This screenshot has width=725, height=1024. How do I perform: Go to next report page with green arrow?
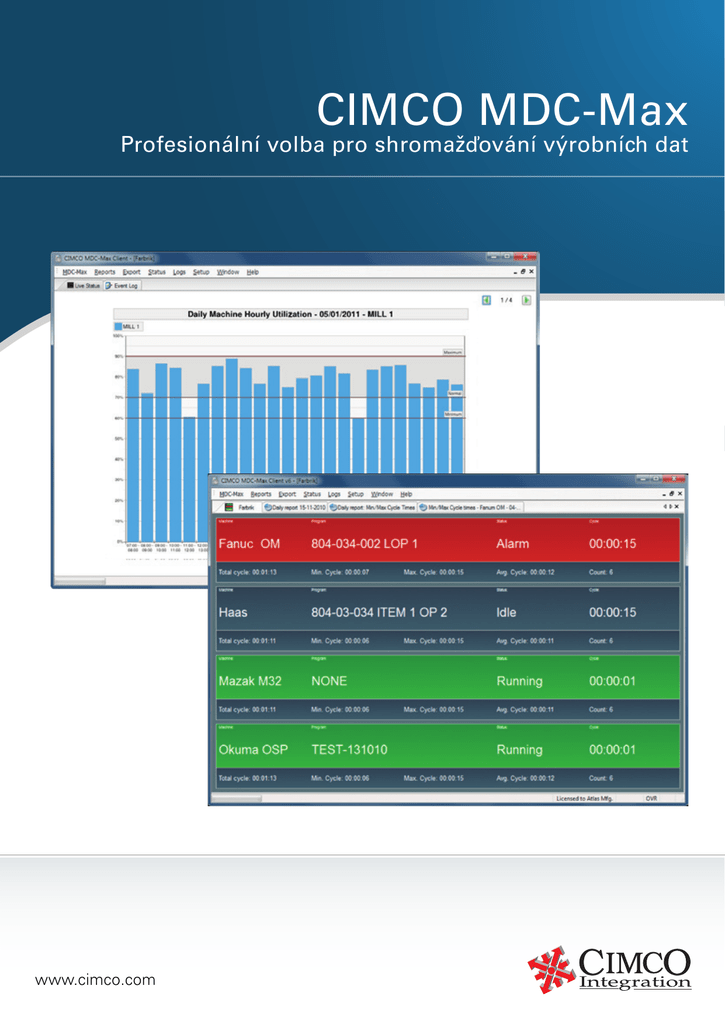[526, 300]
